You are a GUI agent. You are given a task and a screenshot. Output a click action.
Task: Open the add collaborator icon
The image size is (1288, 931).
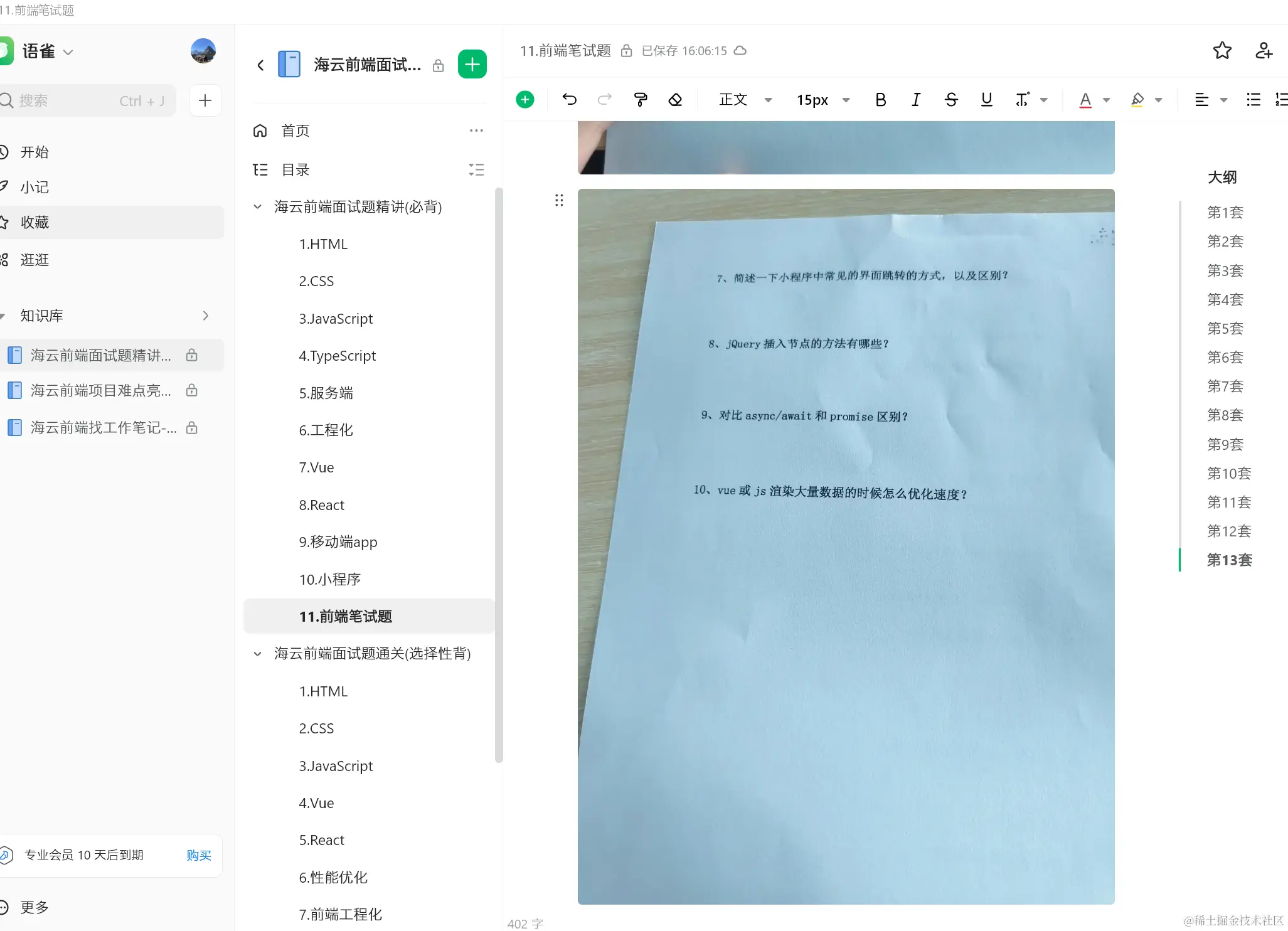coord(1264,51)
